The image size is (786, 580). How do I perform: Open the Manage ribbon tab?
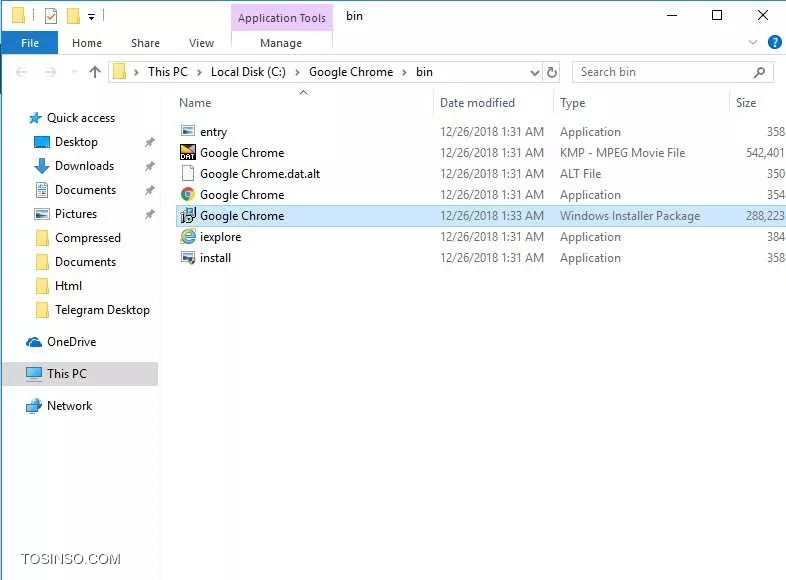[281, 43]
